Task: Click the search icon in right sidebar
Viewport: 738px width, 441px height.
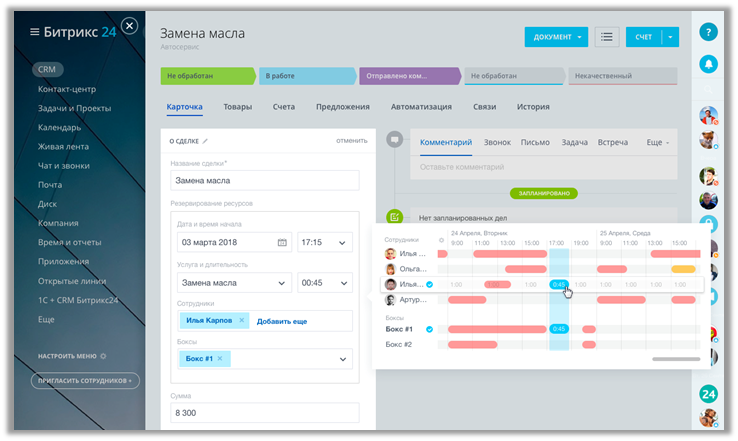Action: pos(708,90)
